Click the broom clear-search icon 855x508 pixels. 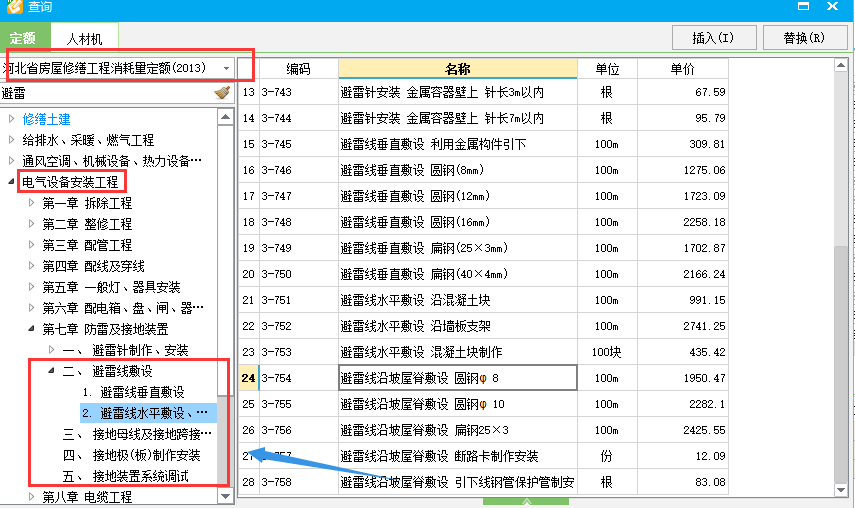point(222,93)
